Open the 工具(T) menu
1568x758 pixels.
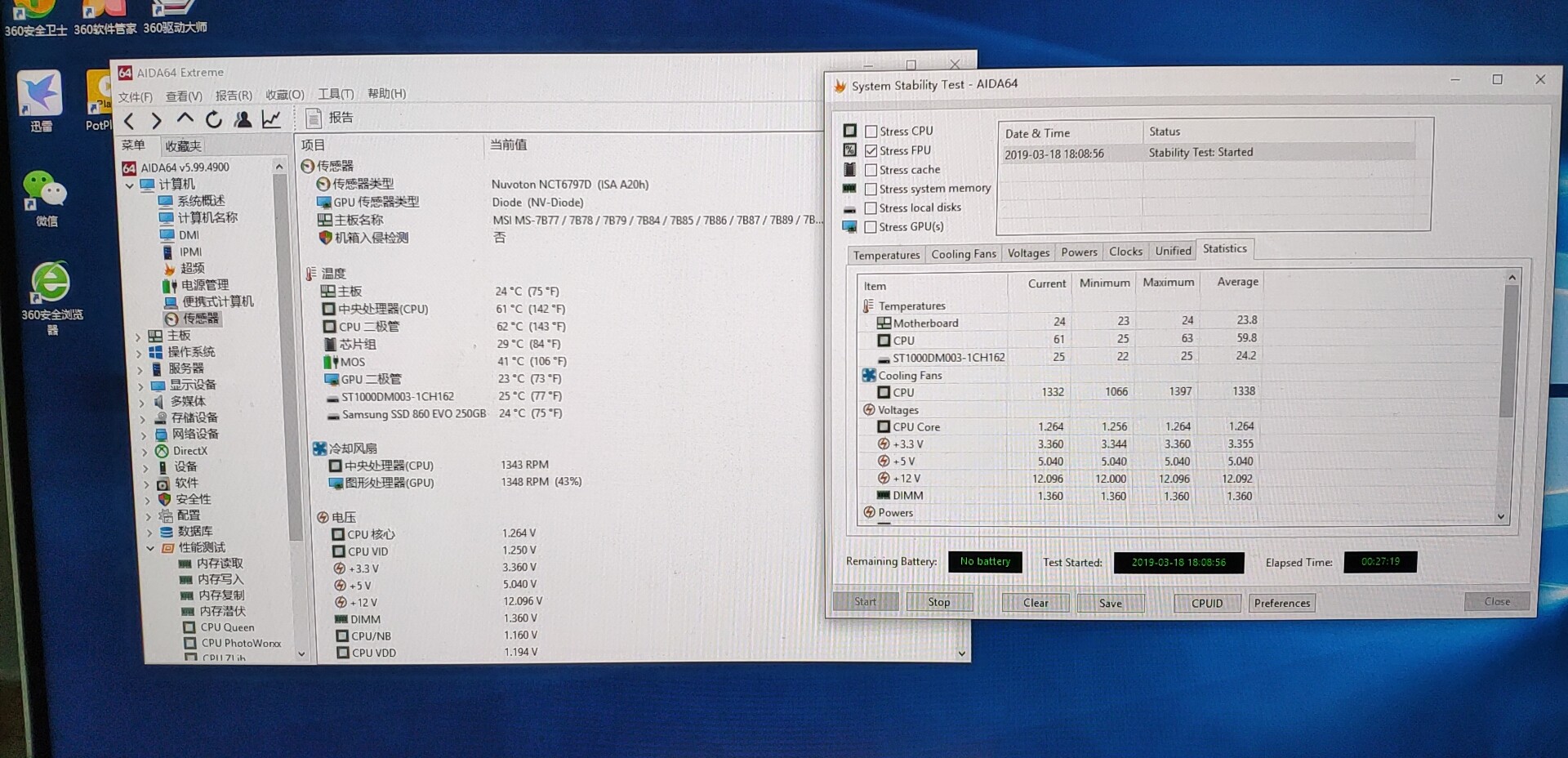coord(336,94)
